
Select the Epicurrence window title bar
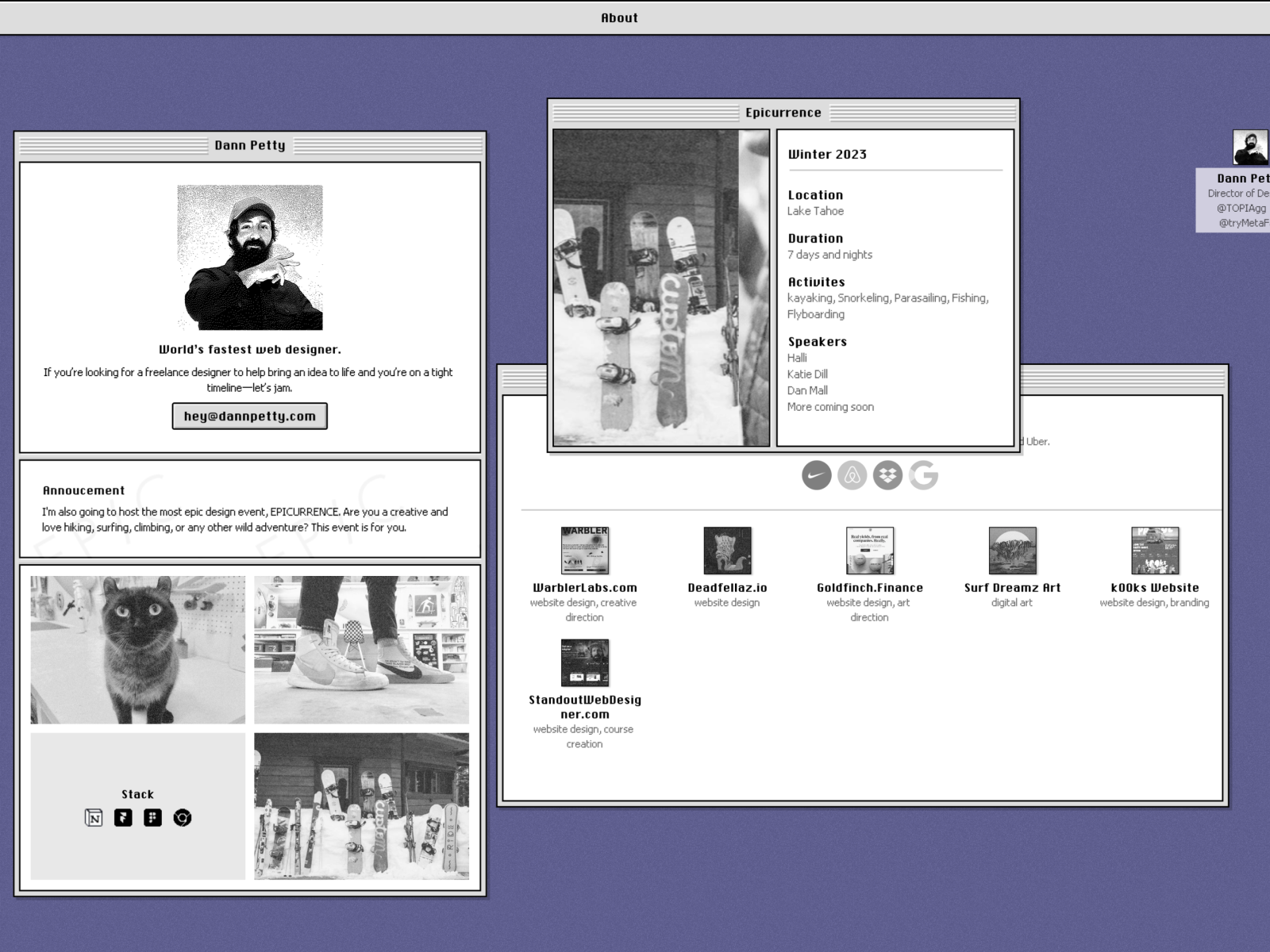(783, 113)
